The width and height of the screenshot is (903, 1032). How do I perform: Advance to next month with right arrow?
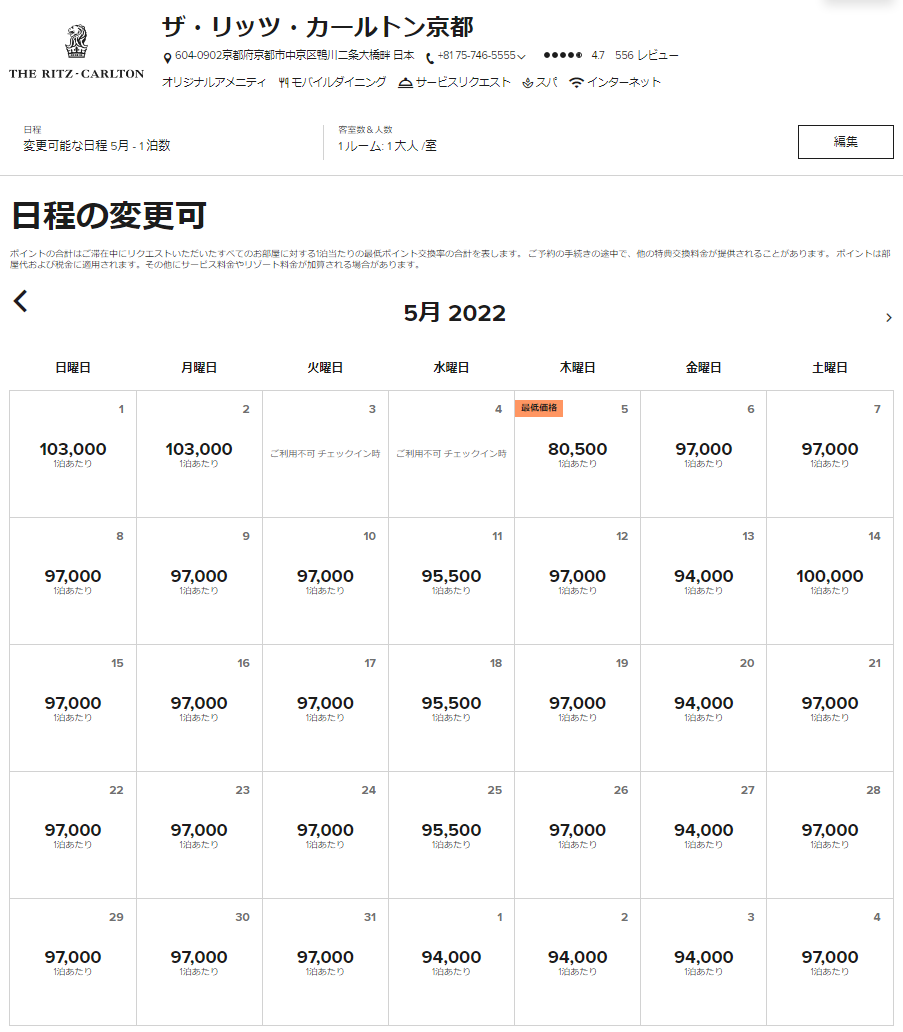(x=888, y=318)
